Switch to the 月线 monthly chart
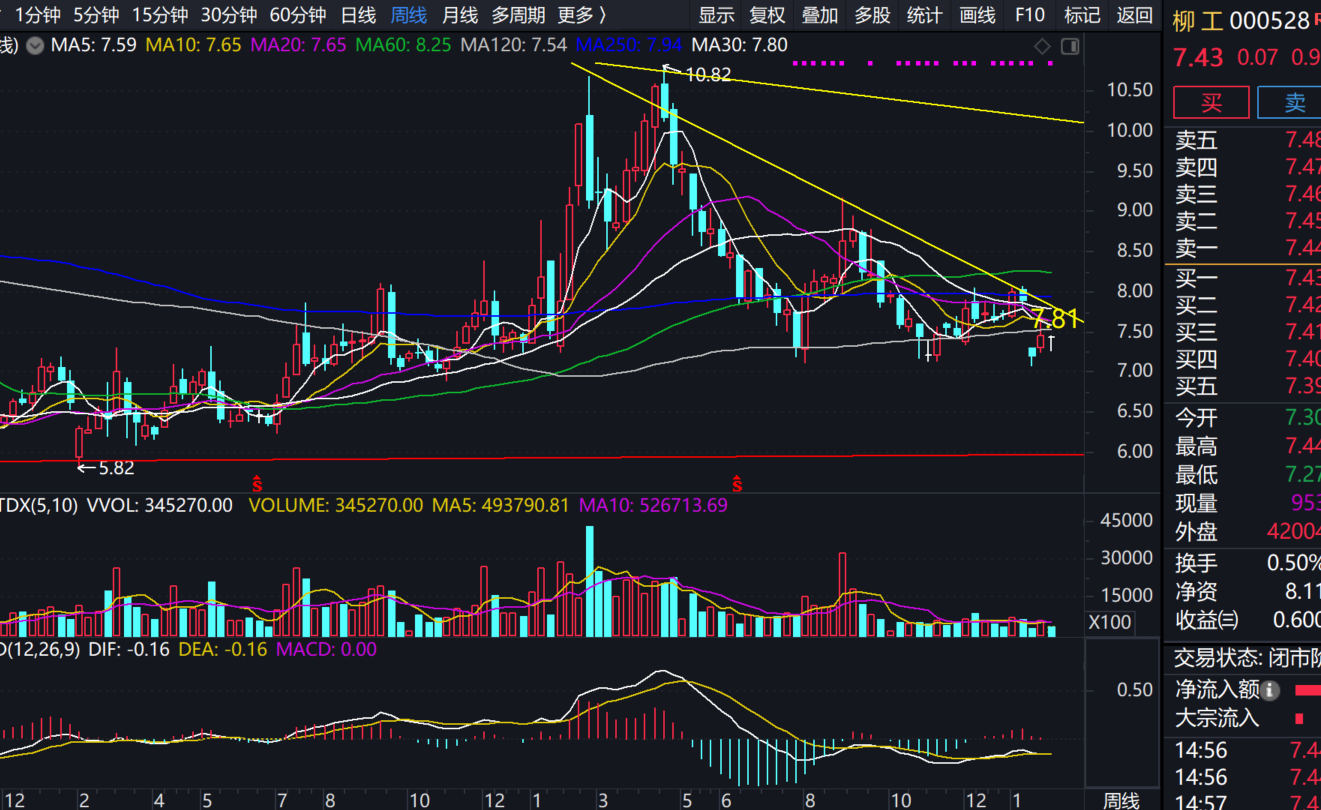Image resolution: width=1321 pixels, height=810 pixels. tap(459, 15)
